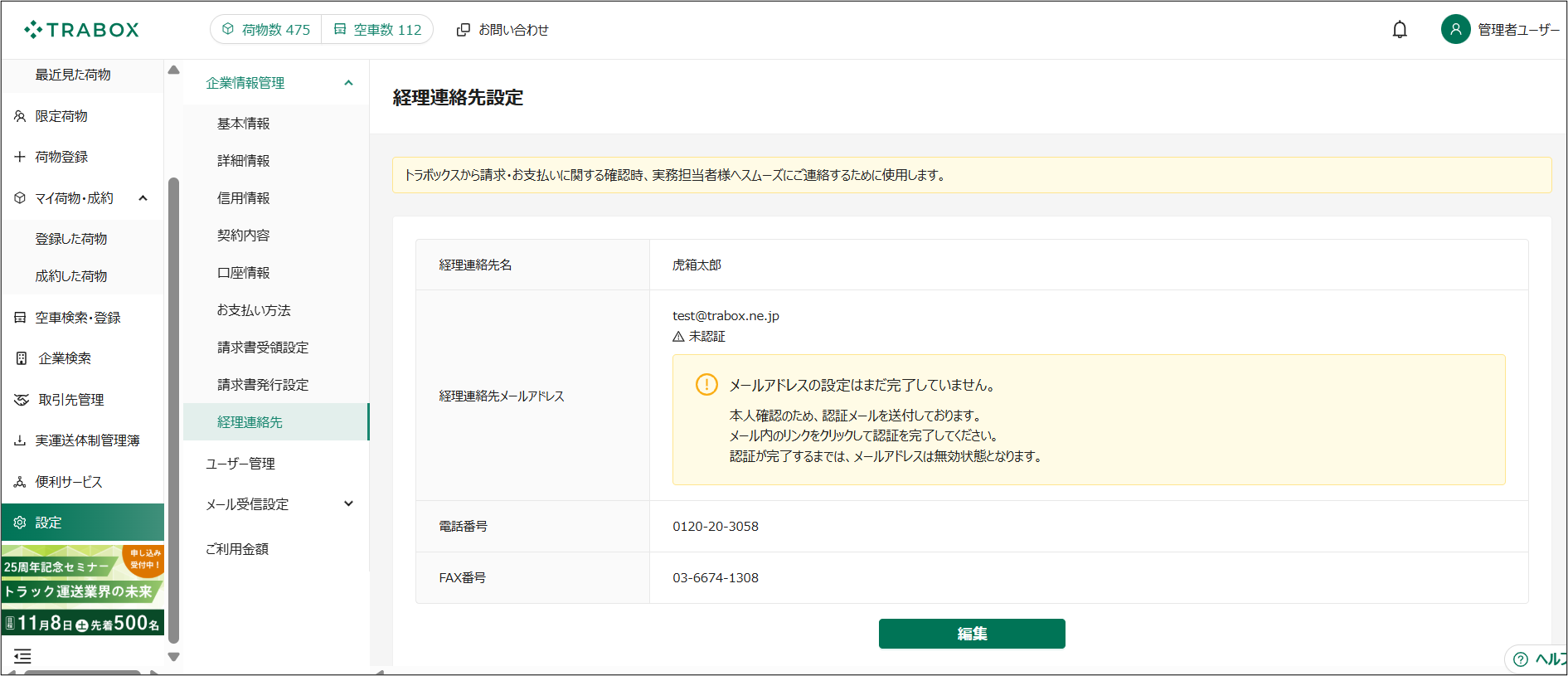Collapse the 企業情報管理 menu
This screenshot has width=1568, height=676.
[348, 83]
